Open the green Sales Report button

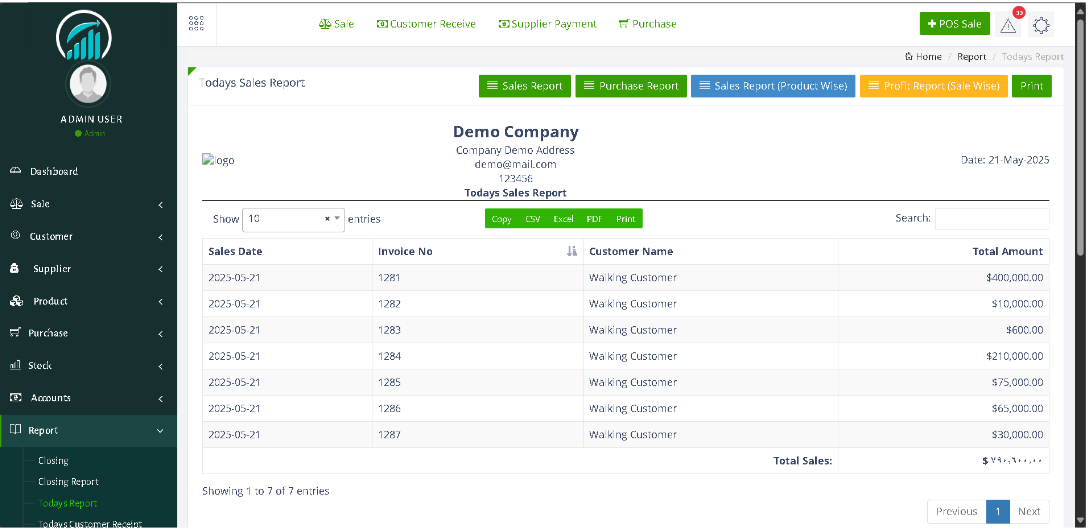[x=525, y=86]
